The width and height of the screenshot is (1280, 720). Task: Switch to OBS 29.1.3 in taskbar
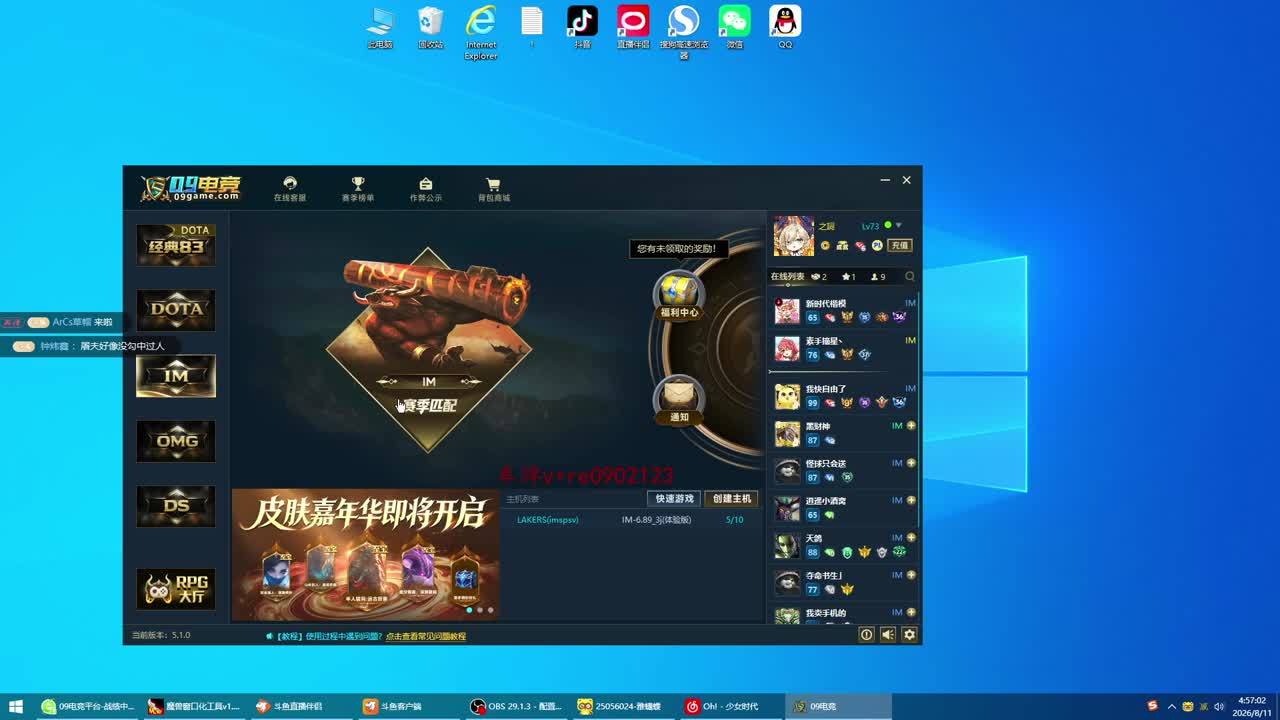coord(517,706)
